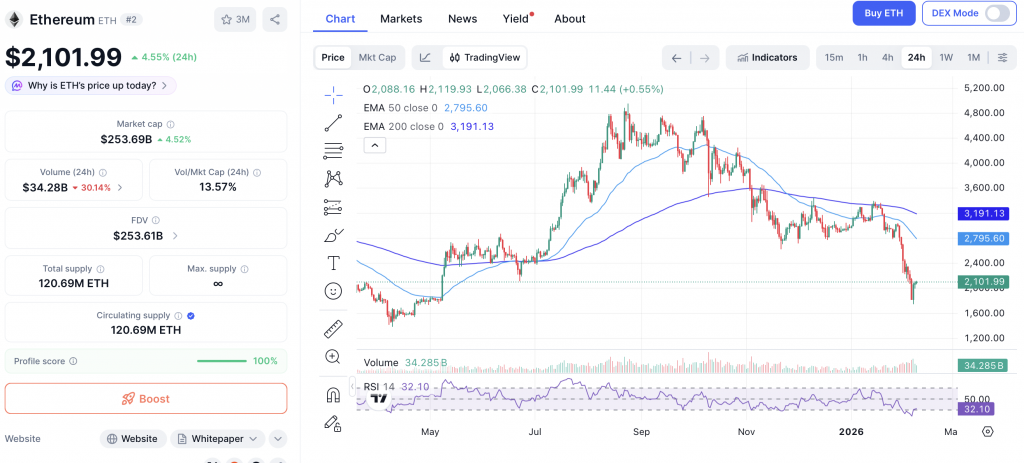Expand more website links chevron
This screenshot has height=463, width=1024.
(x=278, y=438)
